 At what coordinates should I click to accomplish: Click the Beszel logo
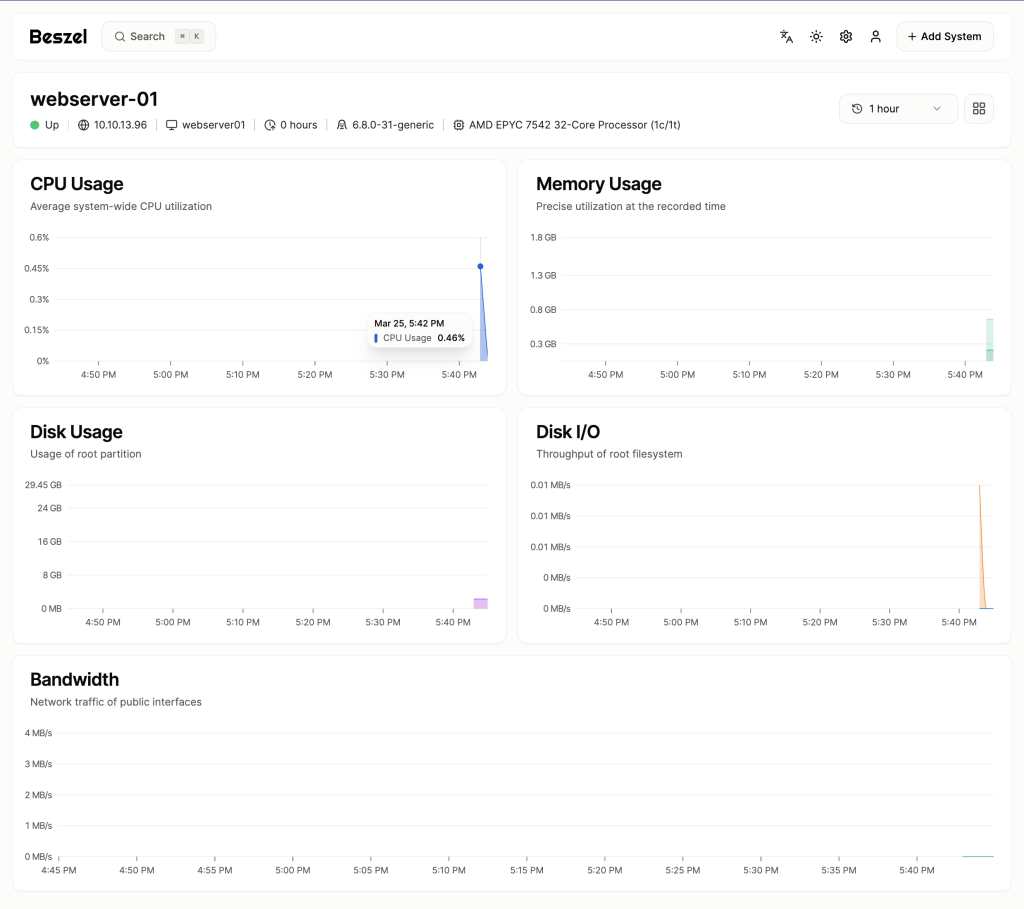click(58, 37)
